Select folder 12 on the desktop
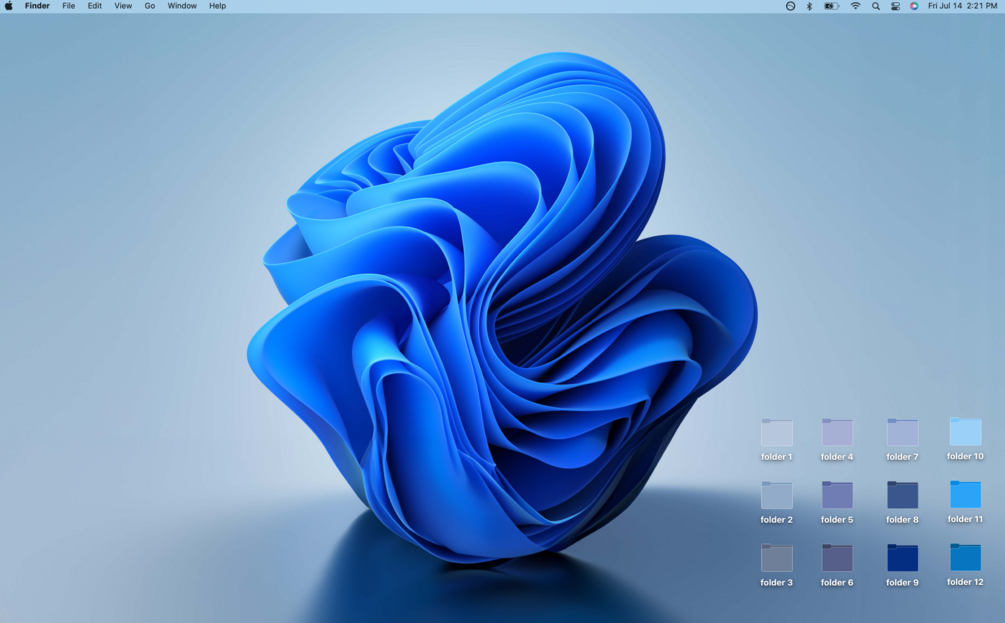The image size is (1005, 623). [965, 558]
